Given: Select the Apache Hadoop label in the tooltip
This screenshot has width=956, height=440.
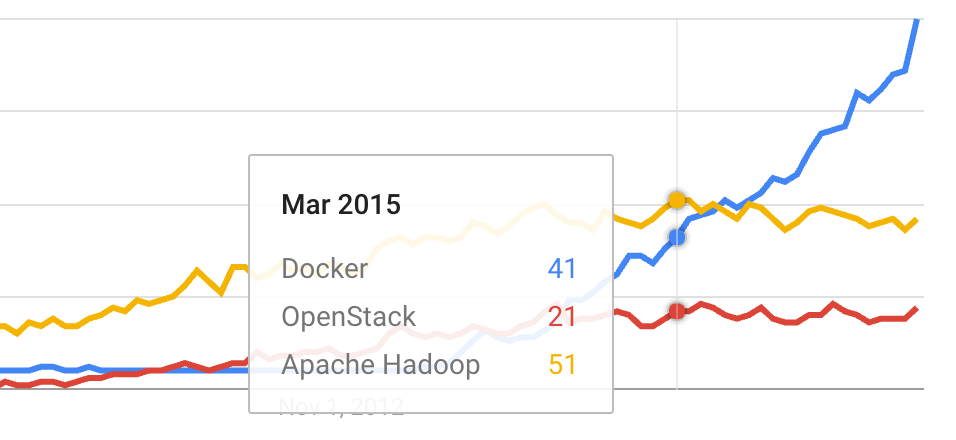Looking at the screenshot, I should (381, 365).
